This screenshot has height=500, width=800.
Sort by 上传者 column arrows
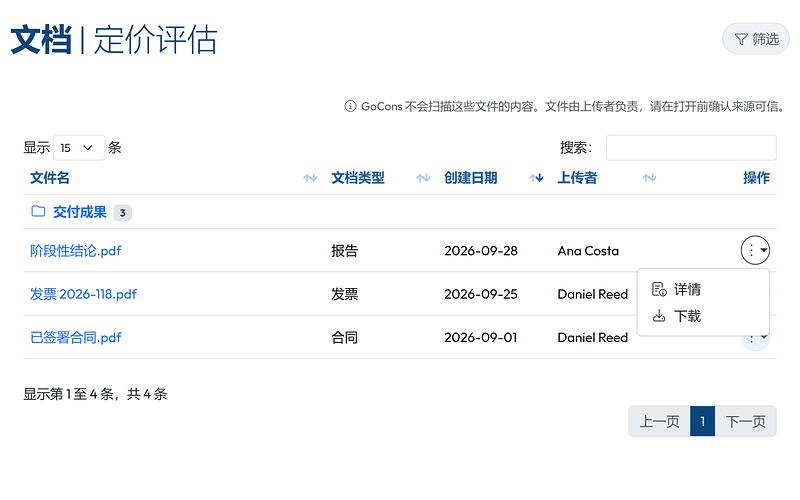click(649, 178)
